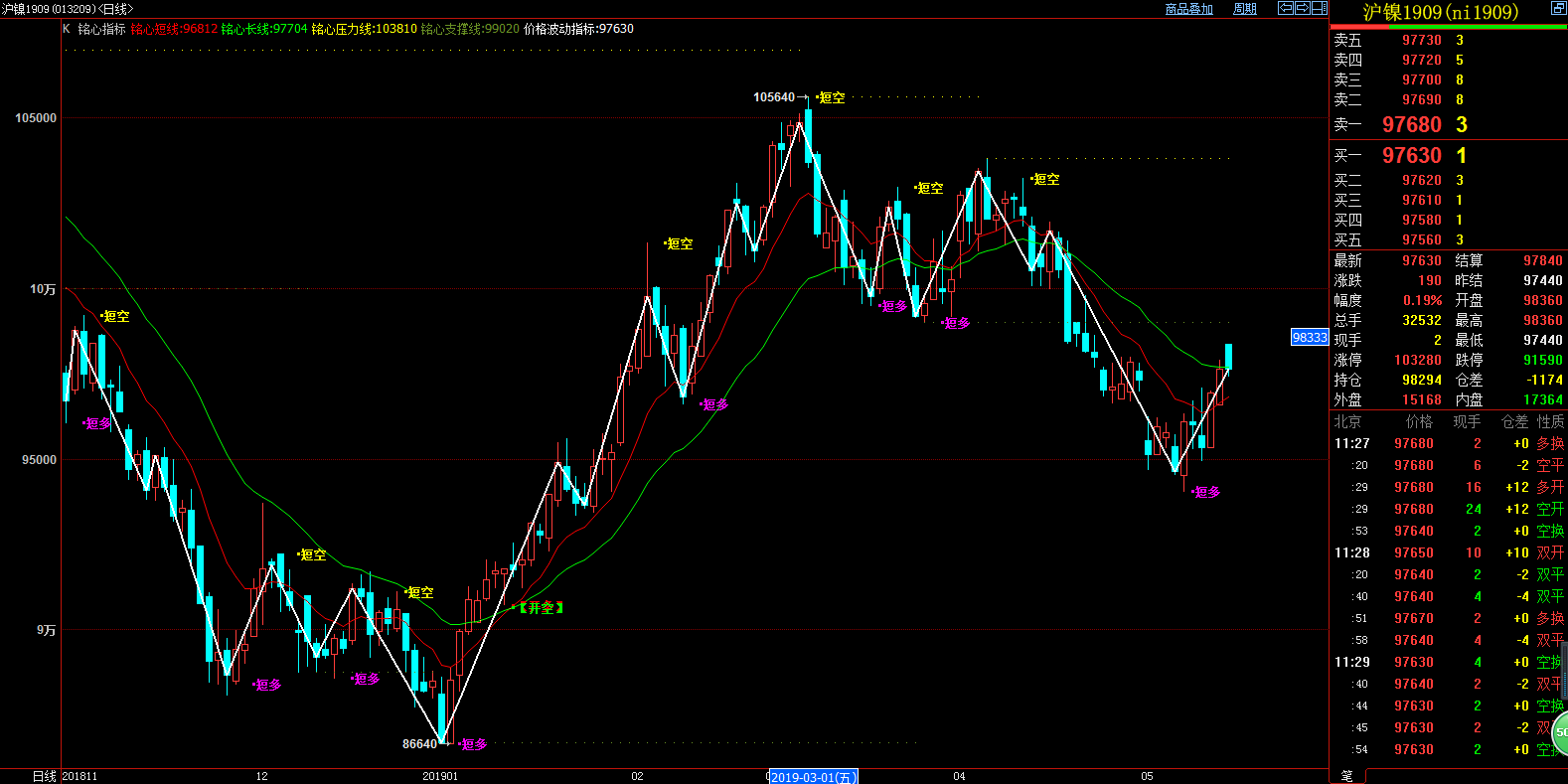This screenshot has width=1568, height=784.
Task: Select the 笔 tab below the trade list
Action: [1347, 776]
